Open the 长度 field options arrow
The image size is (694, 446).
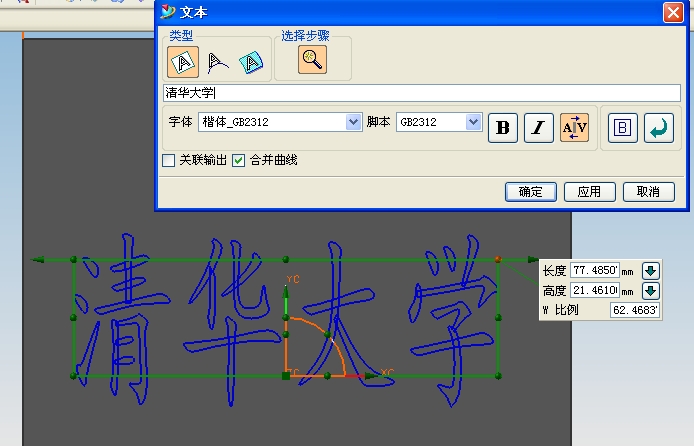(x=651, y=270)
